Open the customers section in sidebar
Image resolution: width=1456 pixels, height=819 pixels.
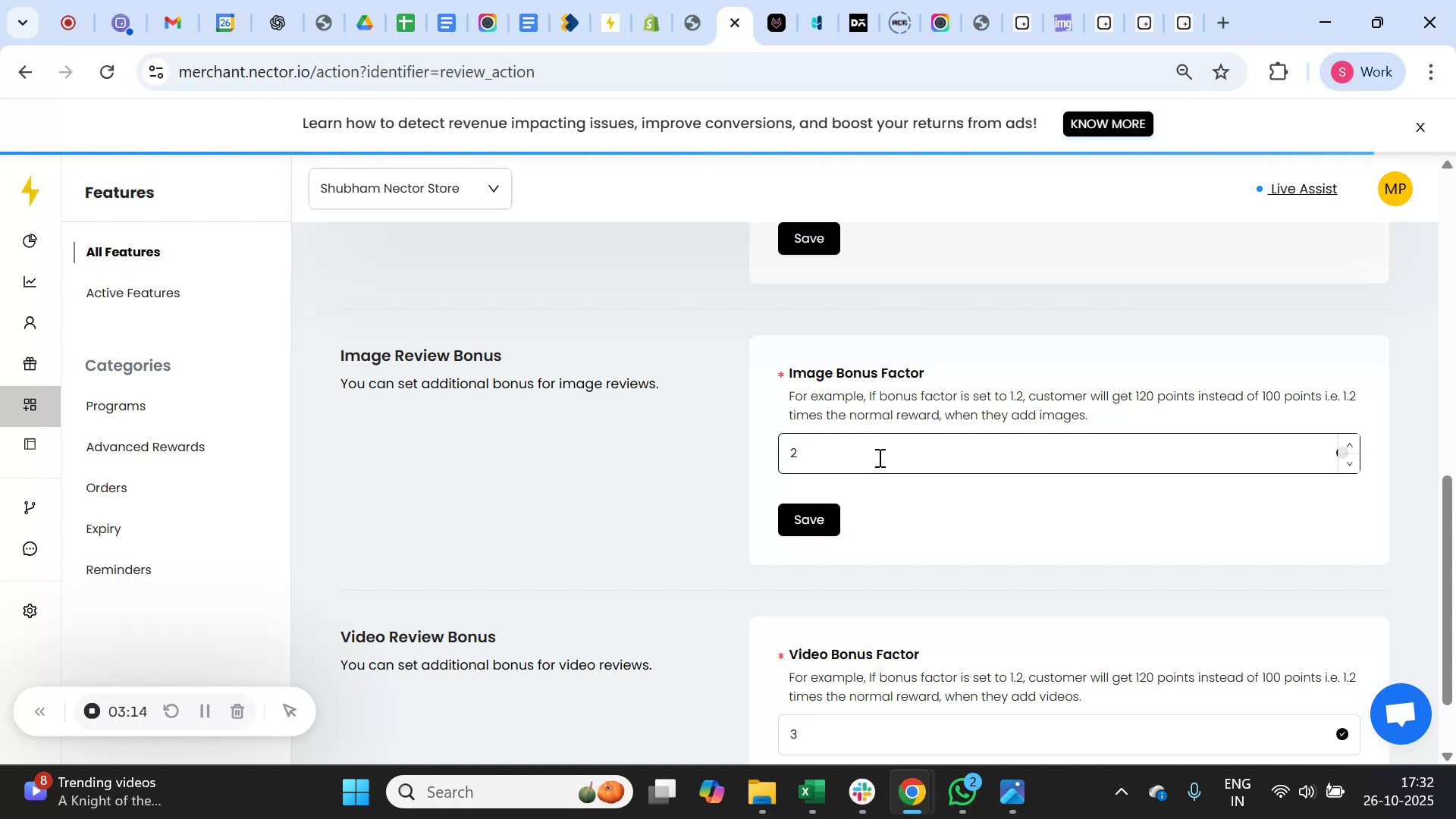tap(30, 322)
